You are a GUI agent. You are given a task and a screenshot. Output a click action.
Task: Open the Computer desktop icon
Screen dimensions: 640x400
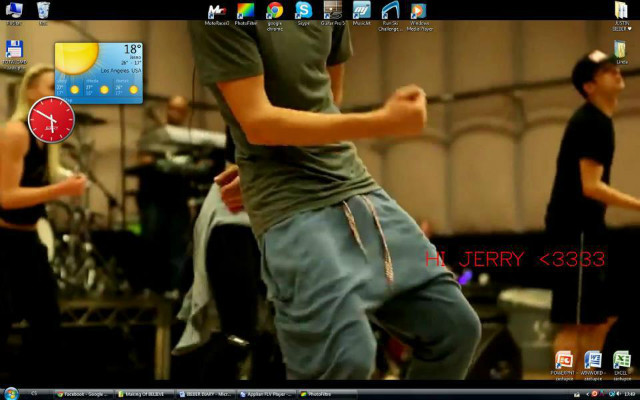click(14, 12)
